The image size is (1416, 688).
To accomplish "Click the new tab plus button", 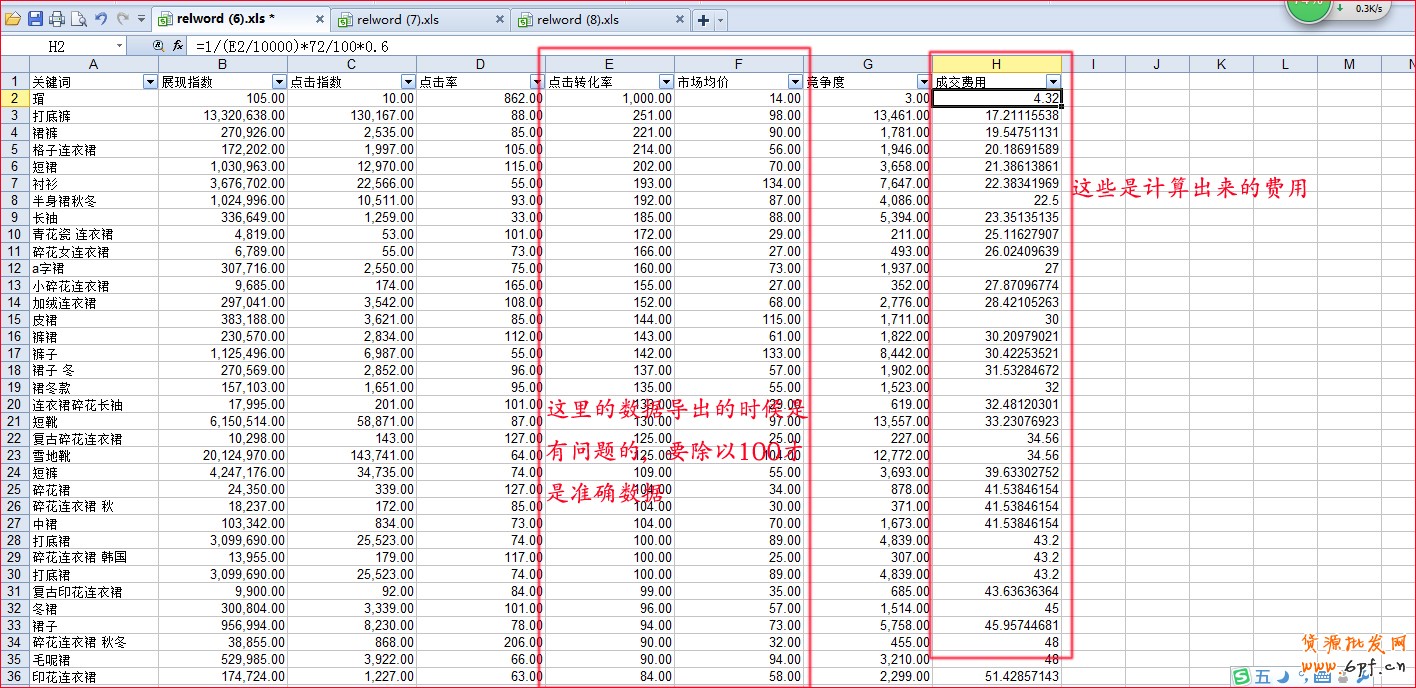I will (x=703, y=20).
